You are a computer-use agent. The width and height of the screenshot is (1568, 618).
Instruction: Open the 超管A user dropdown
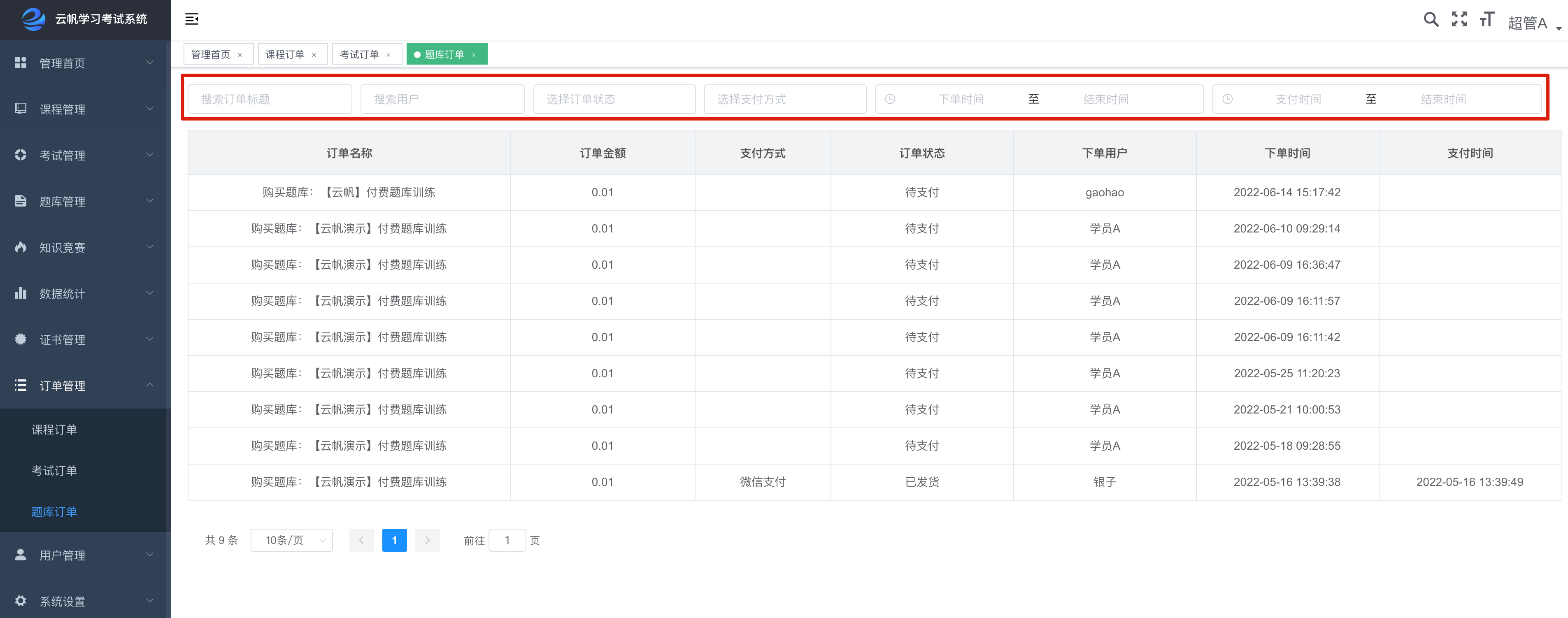point(1535,23)
